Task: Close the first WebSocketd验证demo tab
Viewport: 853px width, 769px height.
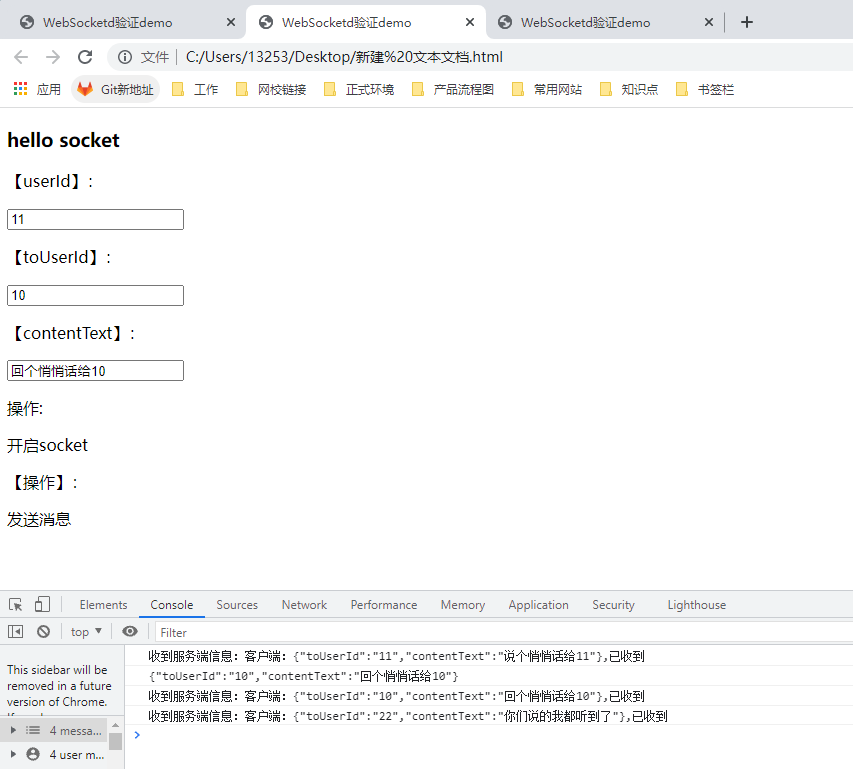Action: click(231, 22)
